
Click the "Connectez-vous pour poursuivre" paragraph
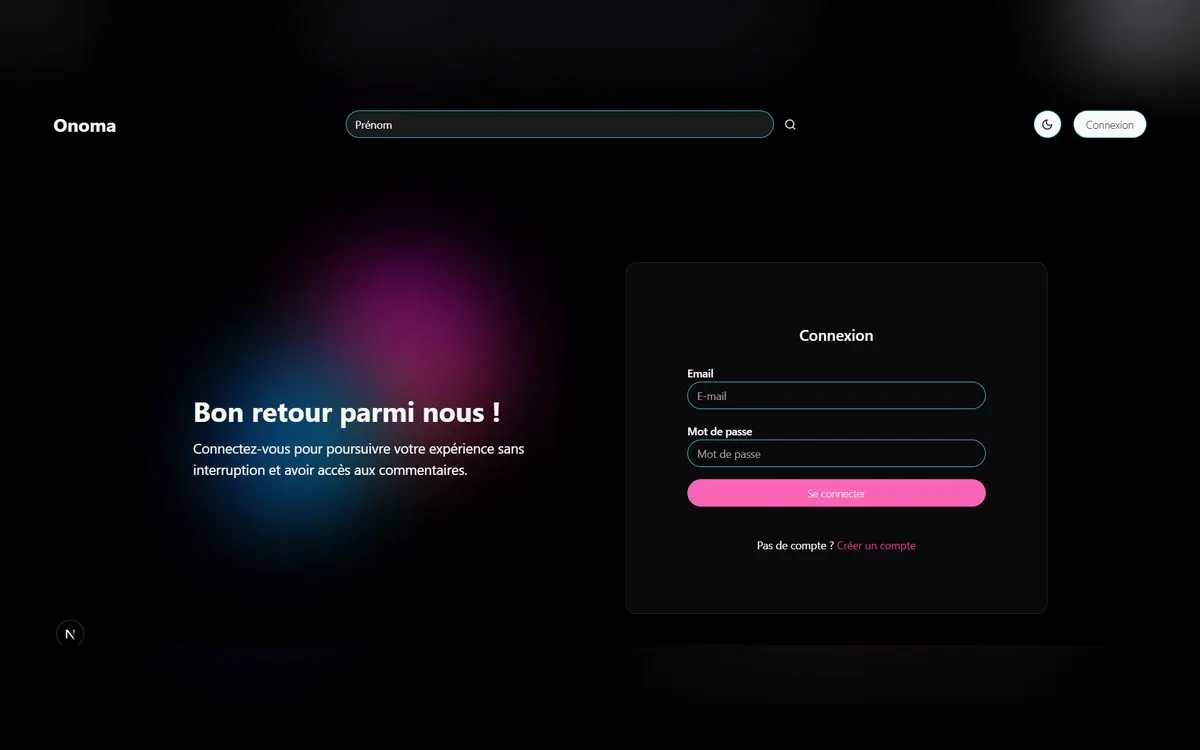pos(359,460)
